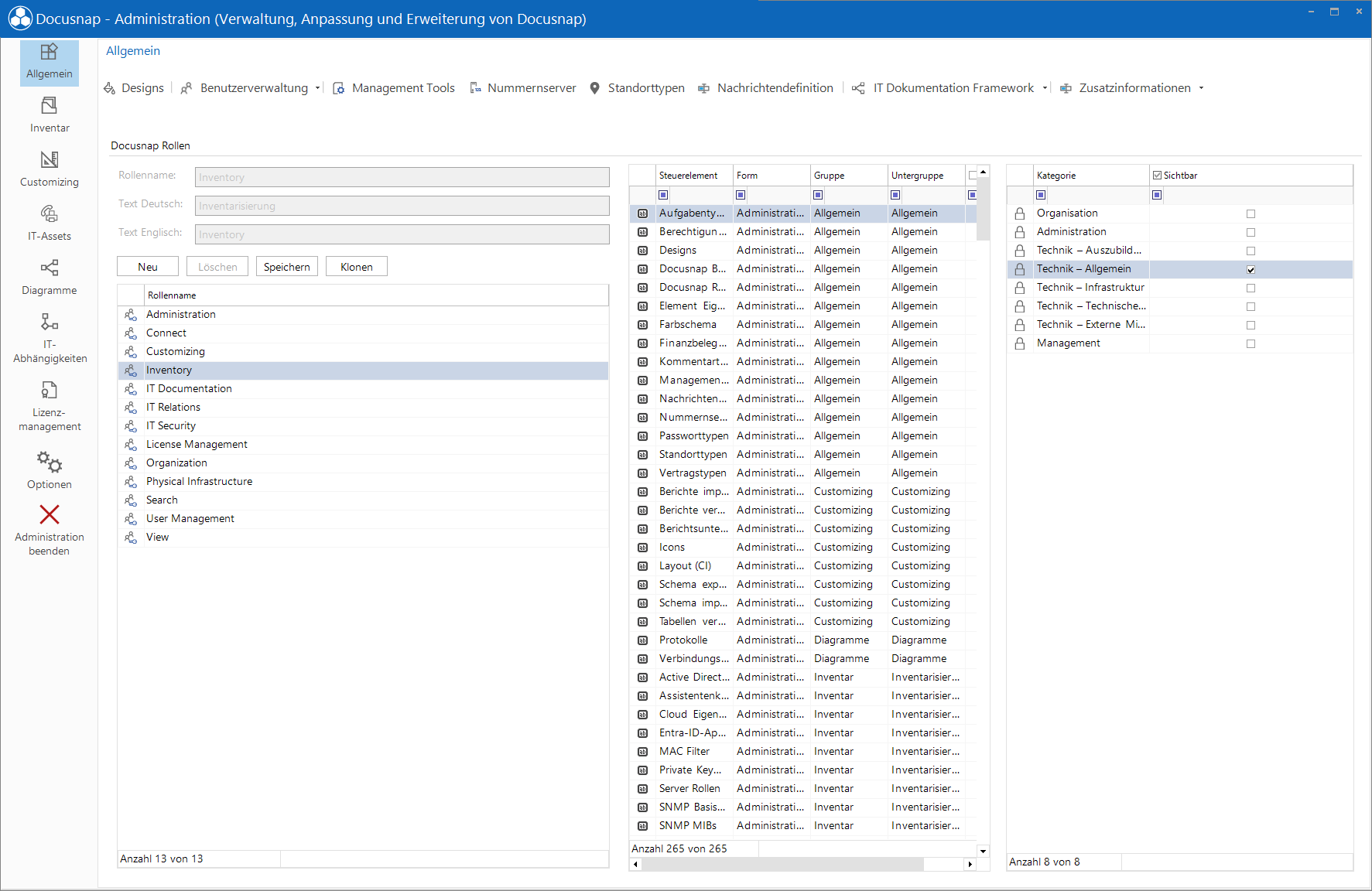Screen dimensions: 1372x891
Task: Click the Nachrichtendefinition toolbar icon
Action: tap(703, 88)
